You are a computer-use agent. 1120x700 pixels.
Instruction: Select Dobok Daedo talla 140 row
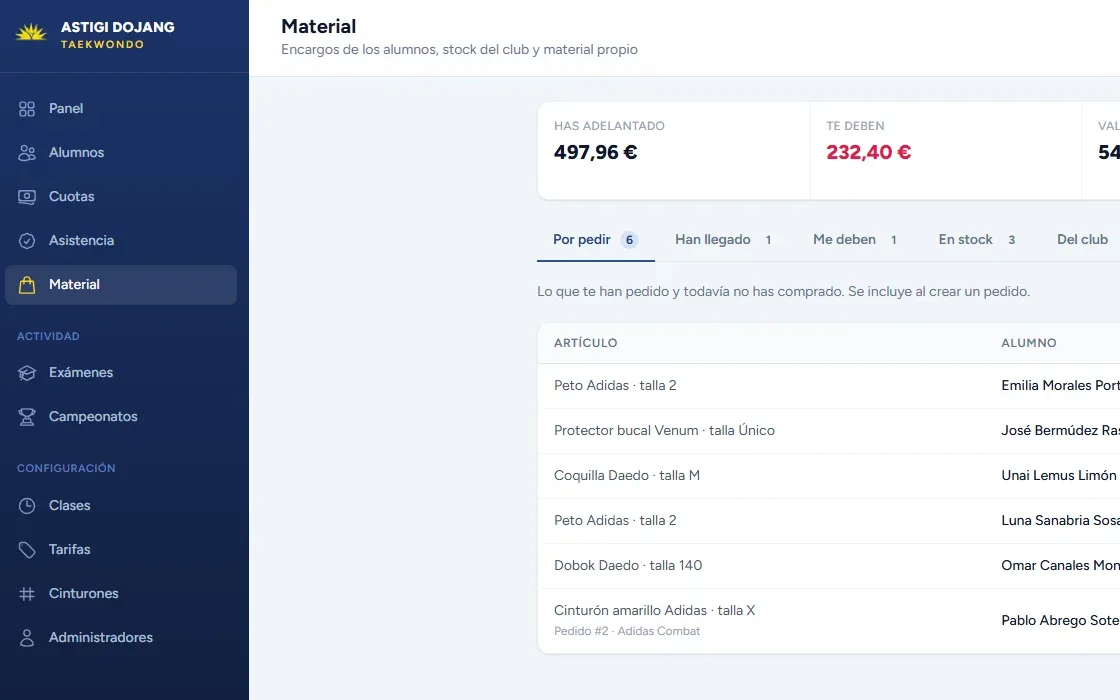pos(829,566)
